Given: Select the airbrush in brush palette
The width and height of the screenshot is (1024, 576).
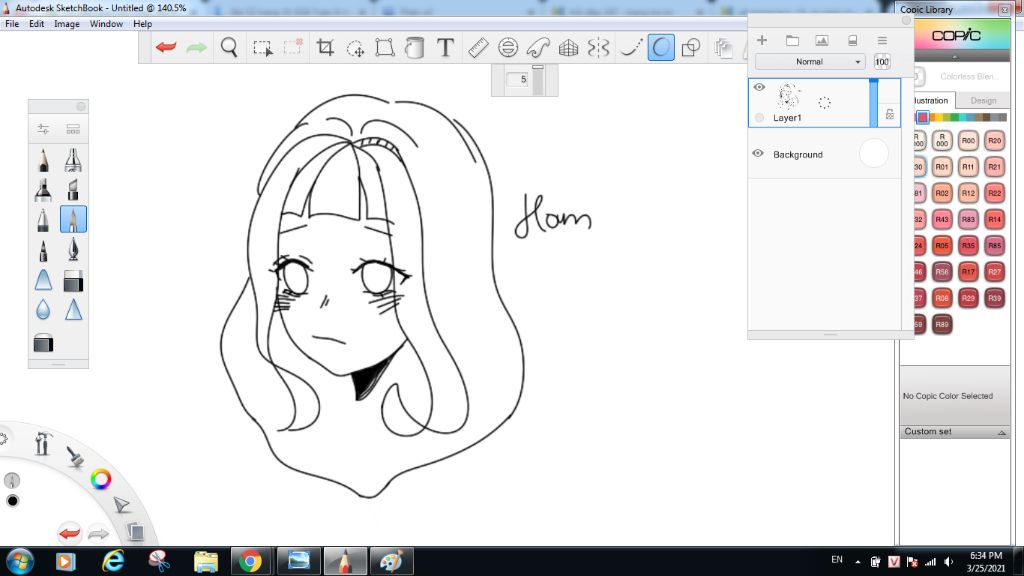Looking at the screenshot, I should click(x=73, y=160).
